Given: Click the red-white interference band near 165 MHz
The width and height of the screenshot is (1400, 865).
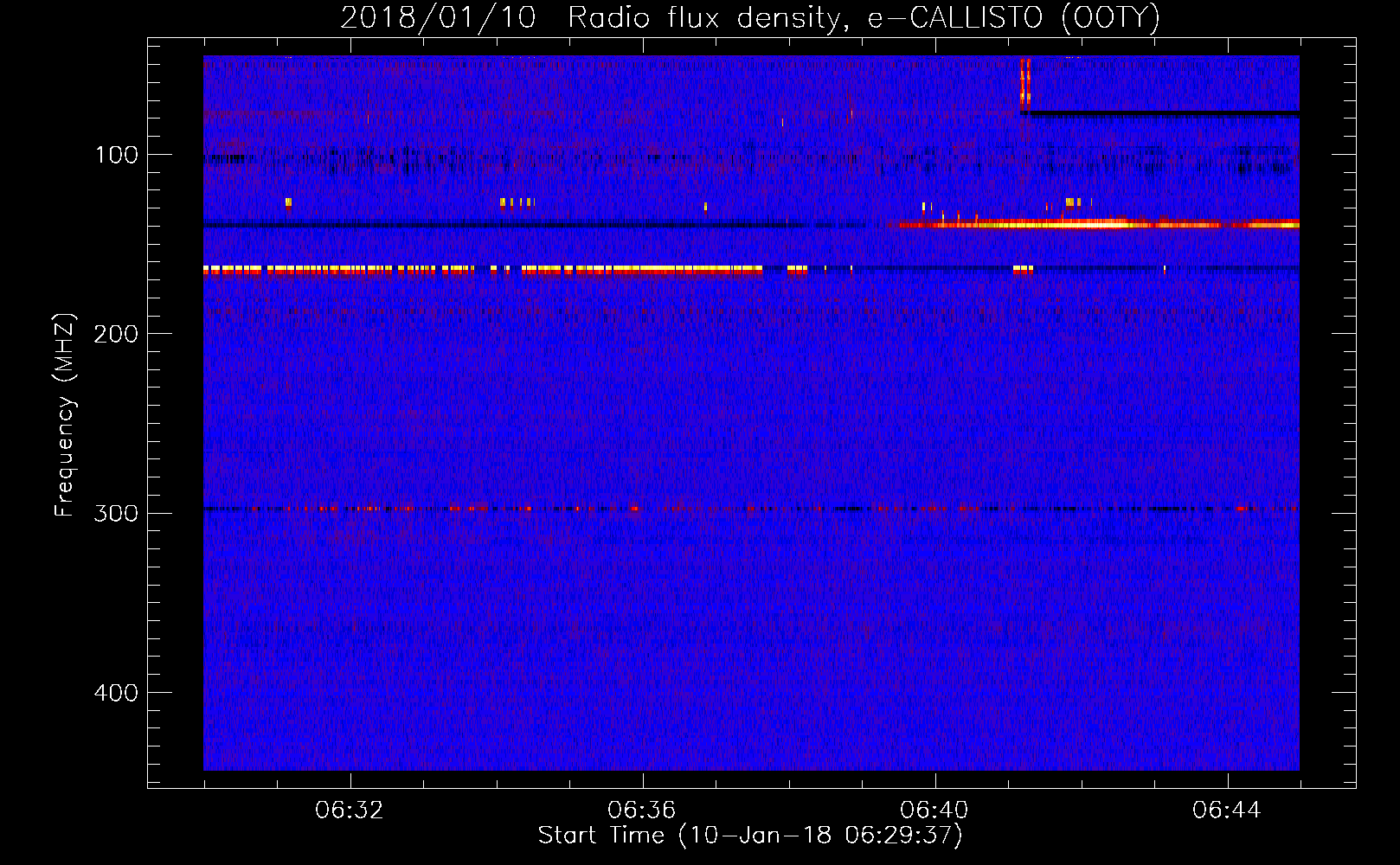Looking at the screenshot, I should pyautogui.click(x=483, y=270).
